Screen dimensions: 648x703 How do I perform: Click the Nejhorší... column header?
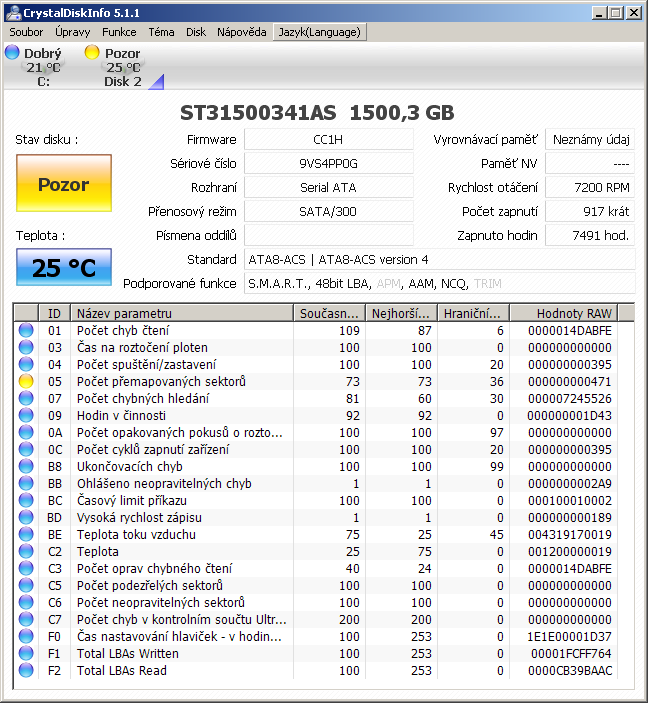point(401,313)
